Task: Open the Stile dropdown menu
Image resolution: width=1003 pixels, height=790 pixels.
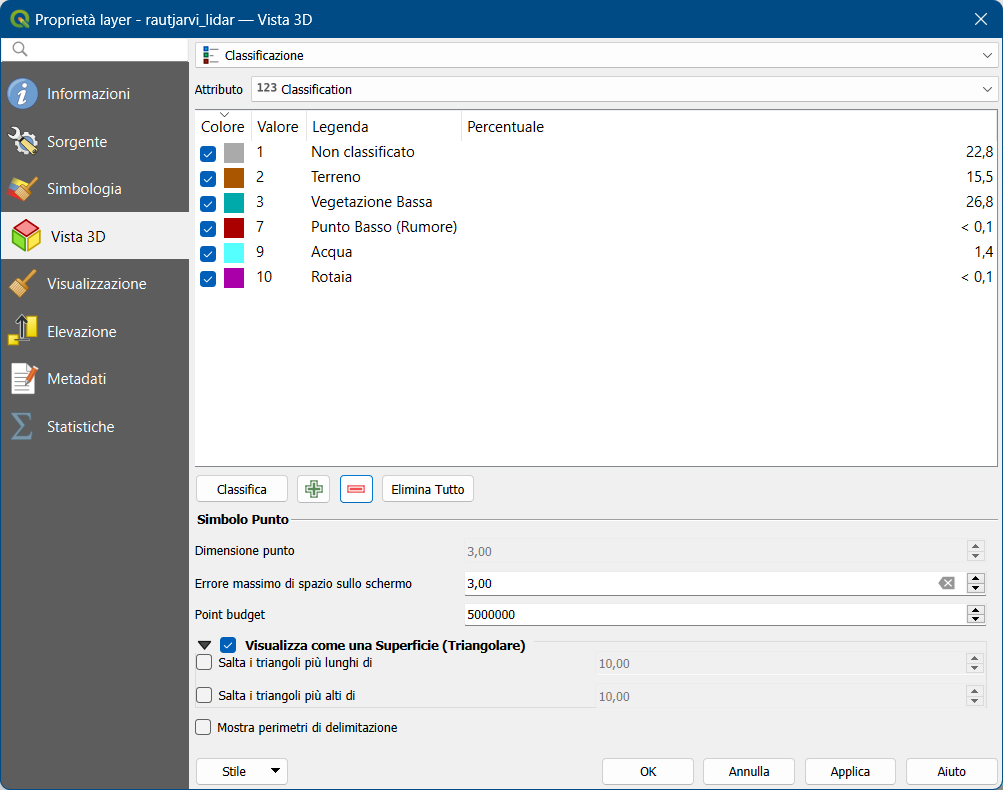Action: [242, 771]
